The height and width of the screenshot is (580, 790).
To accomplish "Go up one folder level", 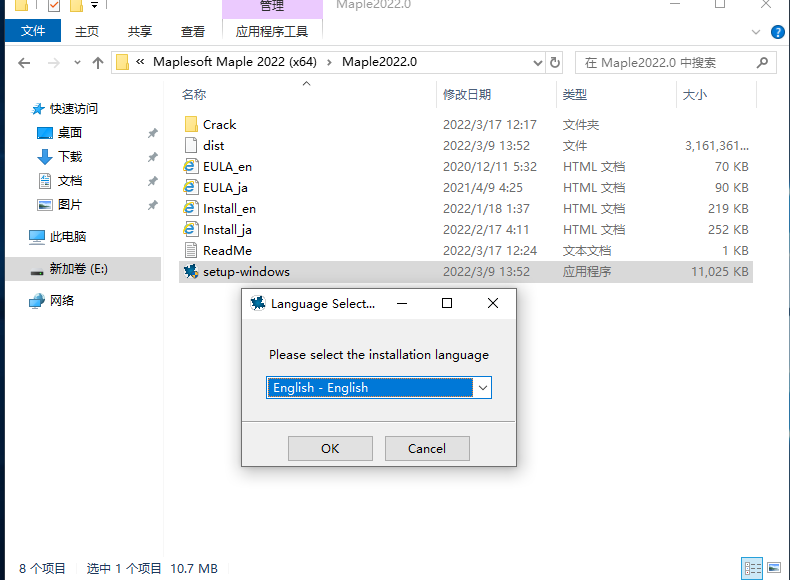I will pyautogui.click(x=98, y=63).
